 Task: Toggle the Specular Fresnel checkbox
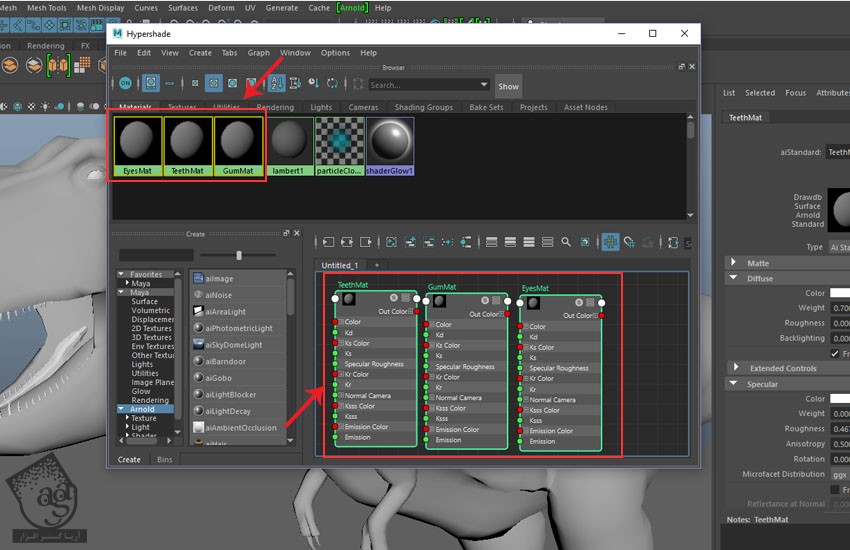coord(835,489)
